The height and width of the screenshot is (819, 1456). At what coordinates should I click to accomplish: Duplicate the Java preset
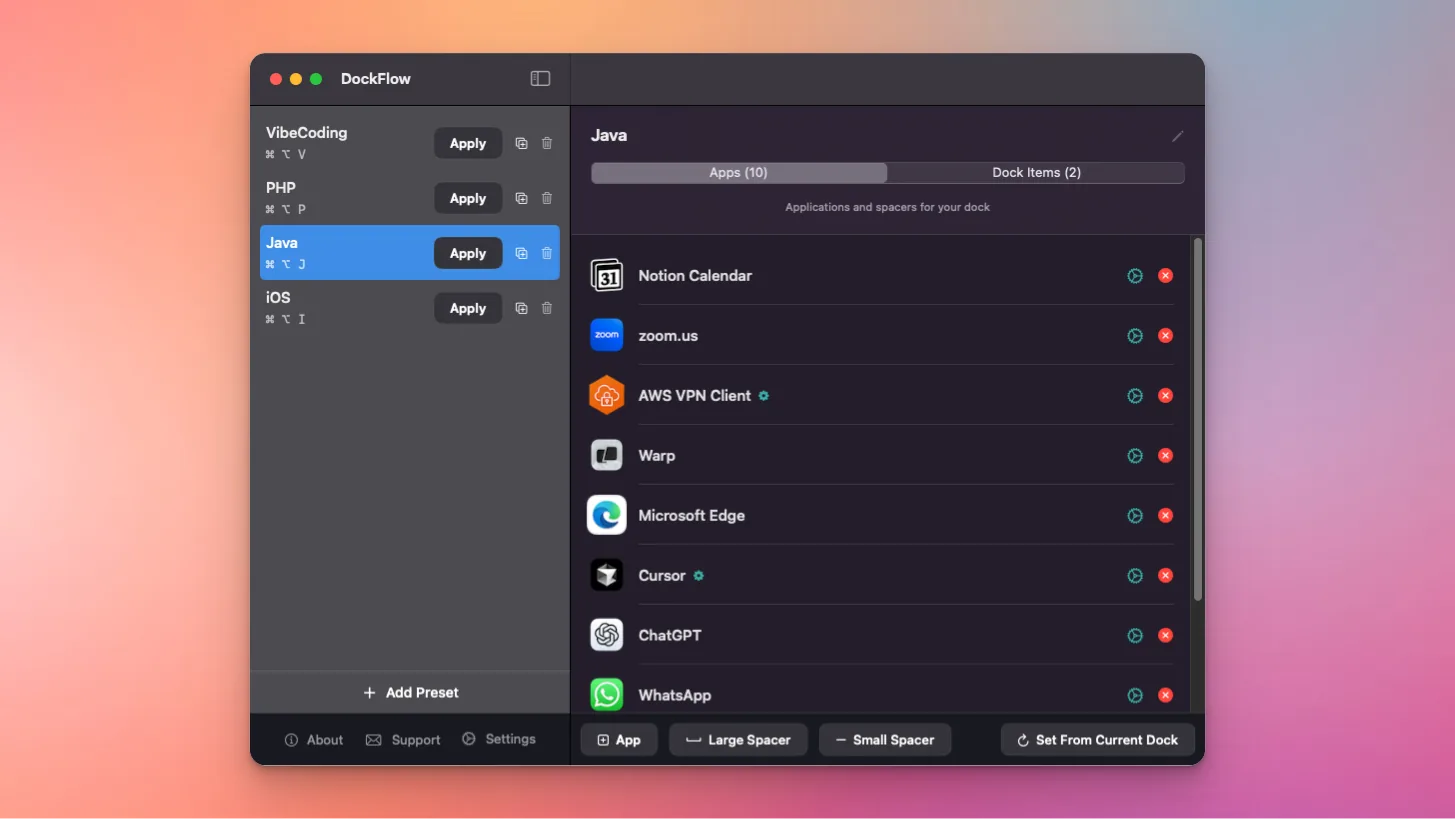521,253
